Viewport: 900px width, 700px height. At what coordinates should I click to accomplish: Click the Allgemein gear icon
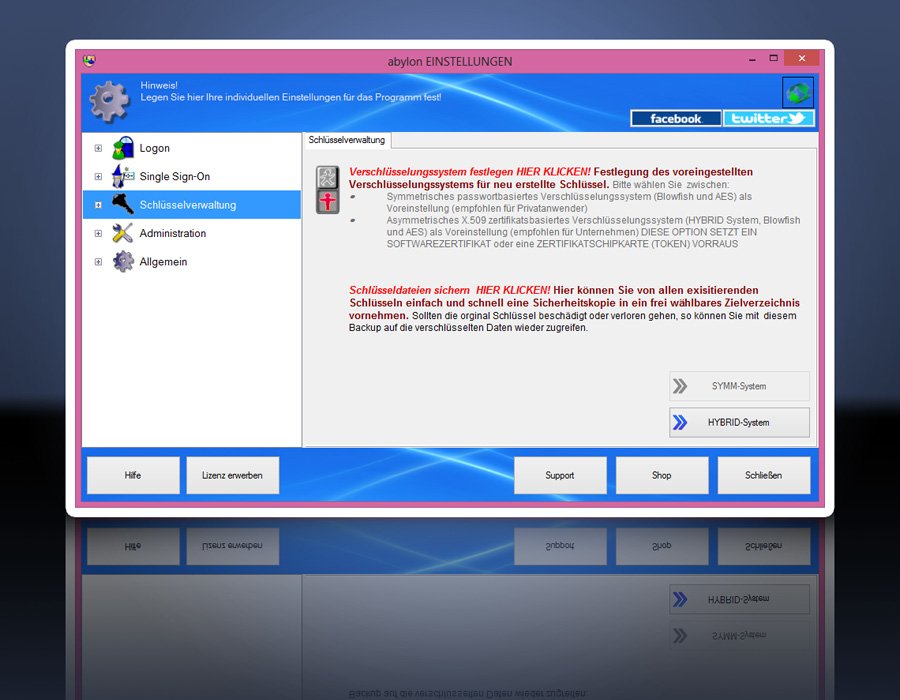click(x=123, y=262)
